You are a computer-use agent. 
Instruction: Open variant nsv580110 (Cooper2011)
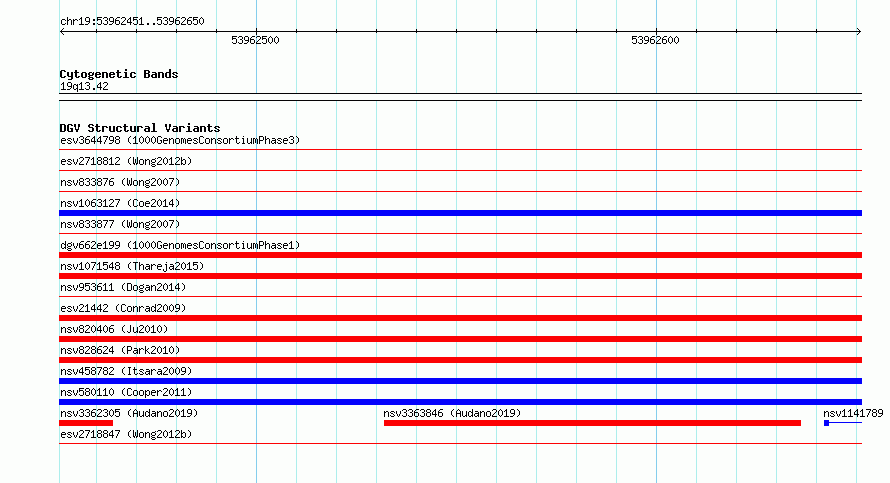(126, 392)
